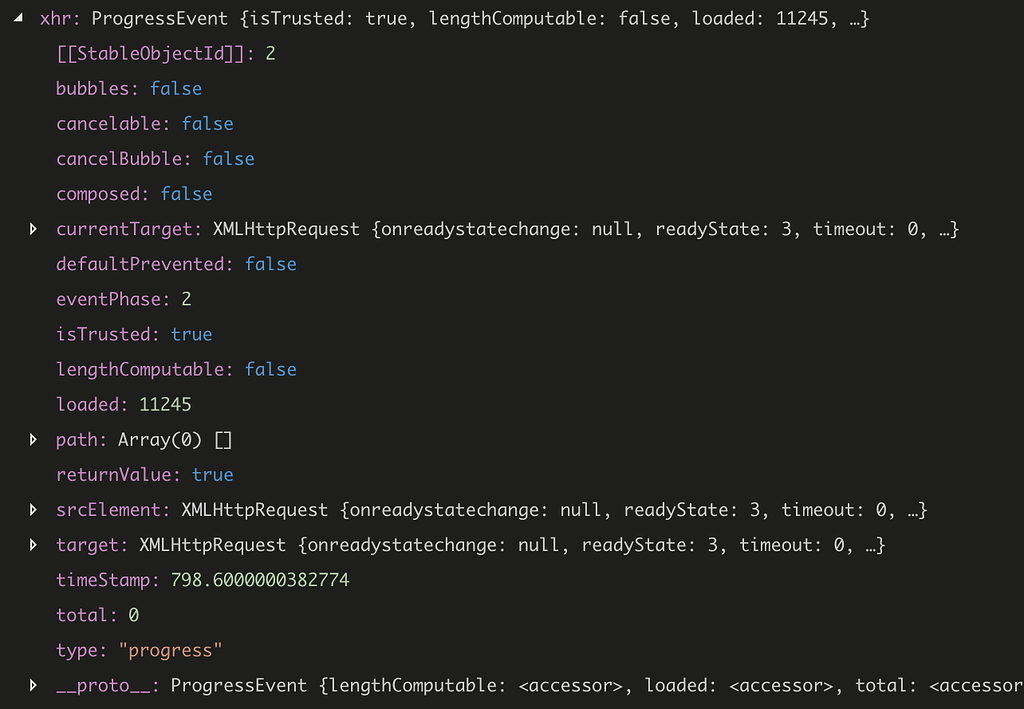Select the total property row
This screenshot has height=709, width=1024.
pyautogui.click(x=82, y=615)
